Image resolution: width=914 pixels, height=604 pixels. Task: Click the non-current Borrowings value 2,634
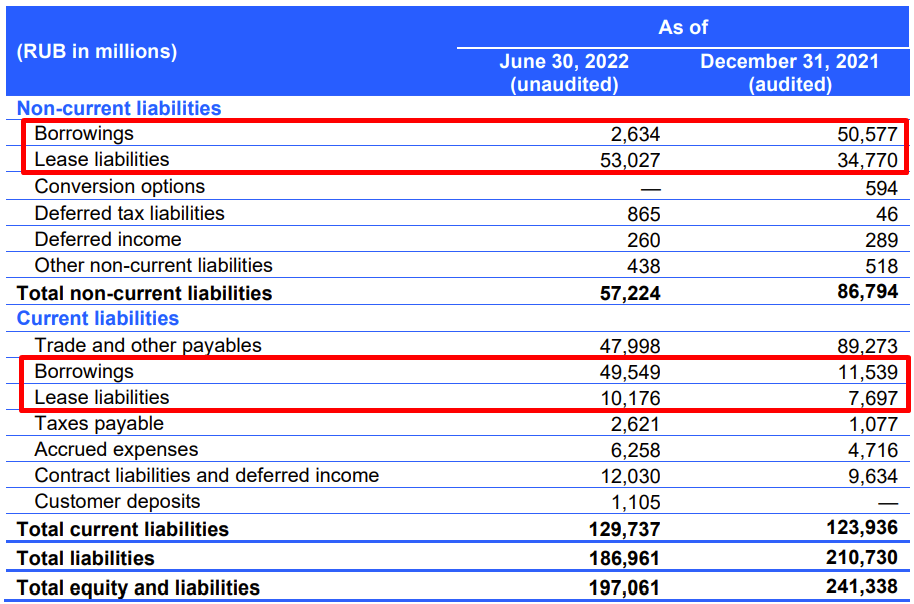tap(635, 135)
